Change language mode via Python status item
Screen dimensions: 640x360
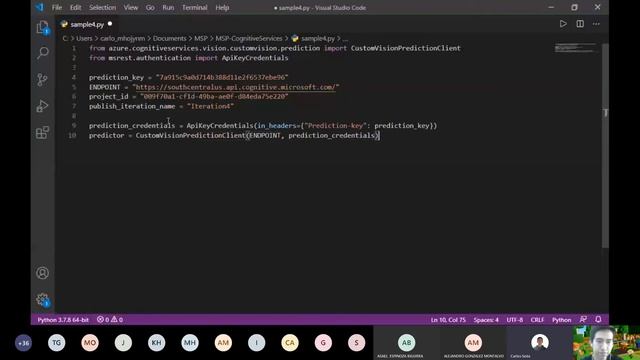coord(562,320)
